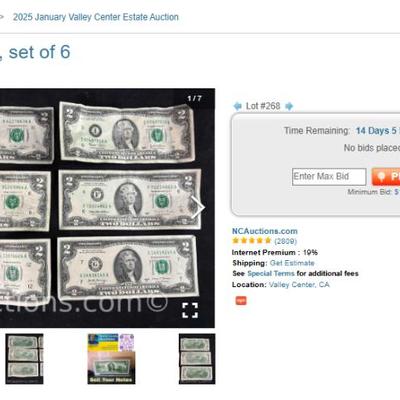Open the Special Terms link
The height and width of the screenshot is (400, 400).
point(271,274)
